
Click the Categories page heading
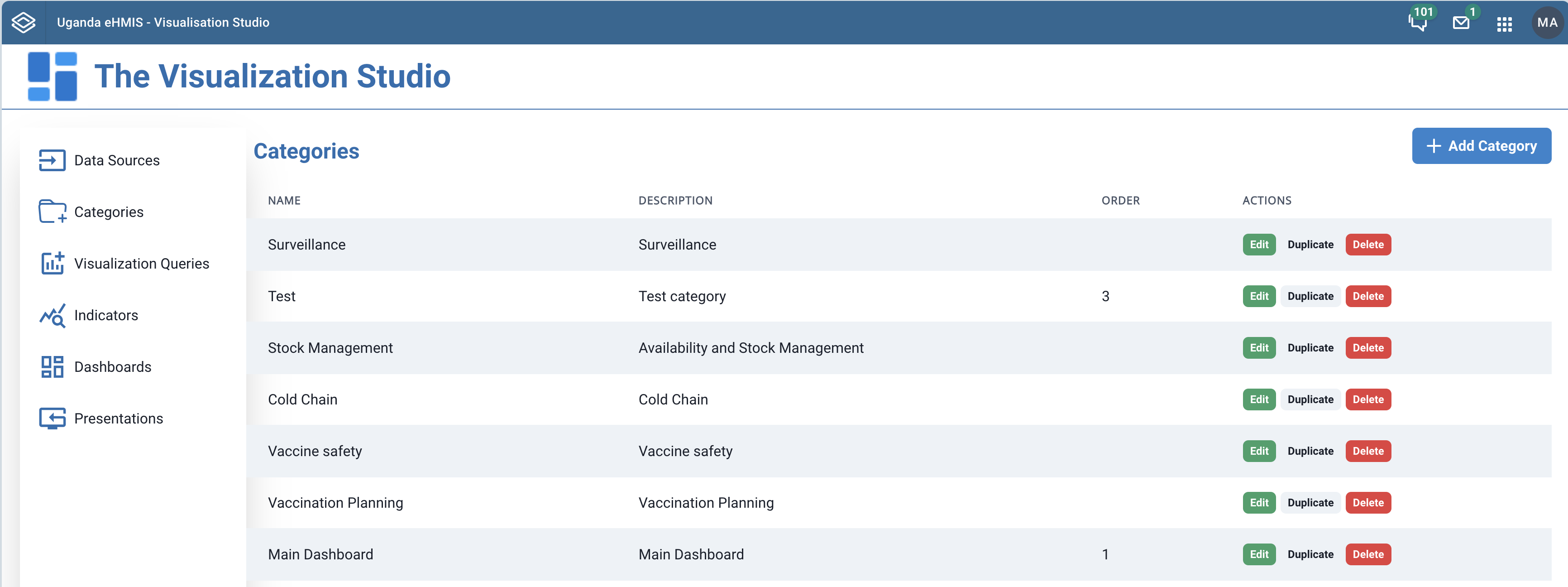(x=306, y=151)
